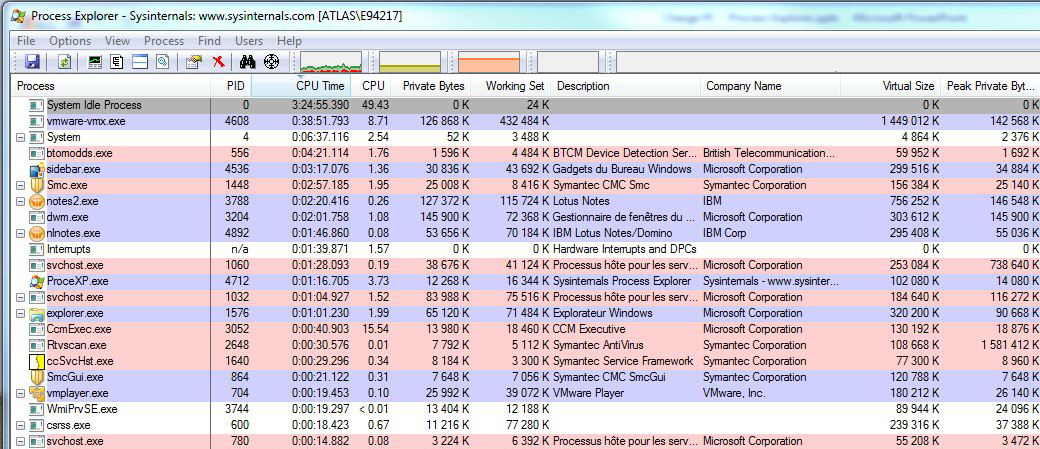Click the CPU value 15.54 for CcmExec.exe

click(373, 329)
